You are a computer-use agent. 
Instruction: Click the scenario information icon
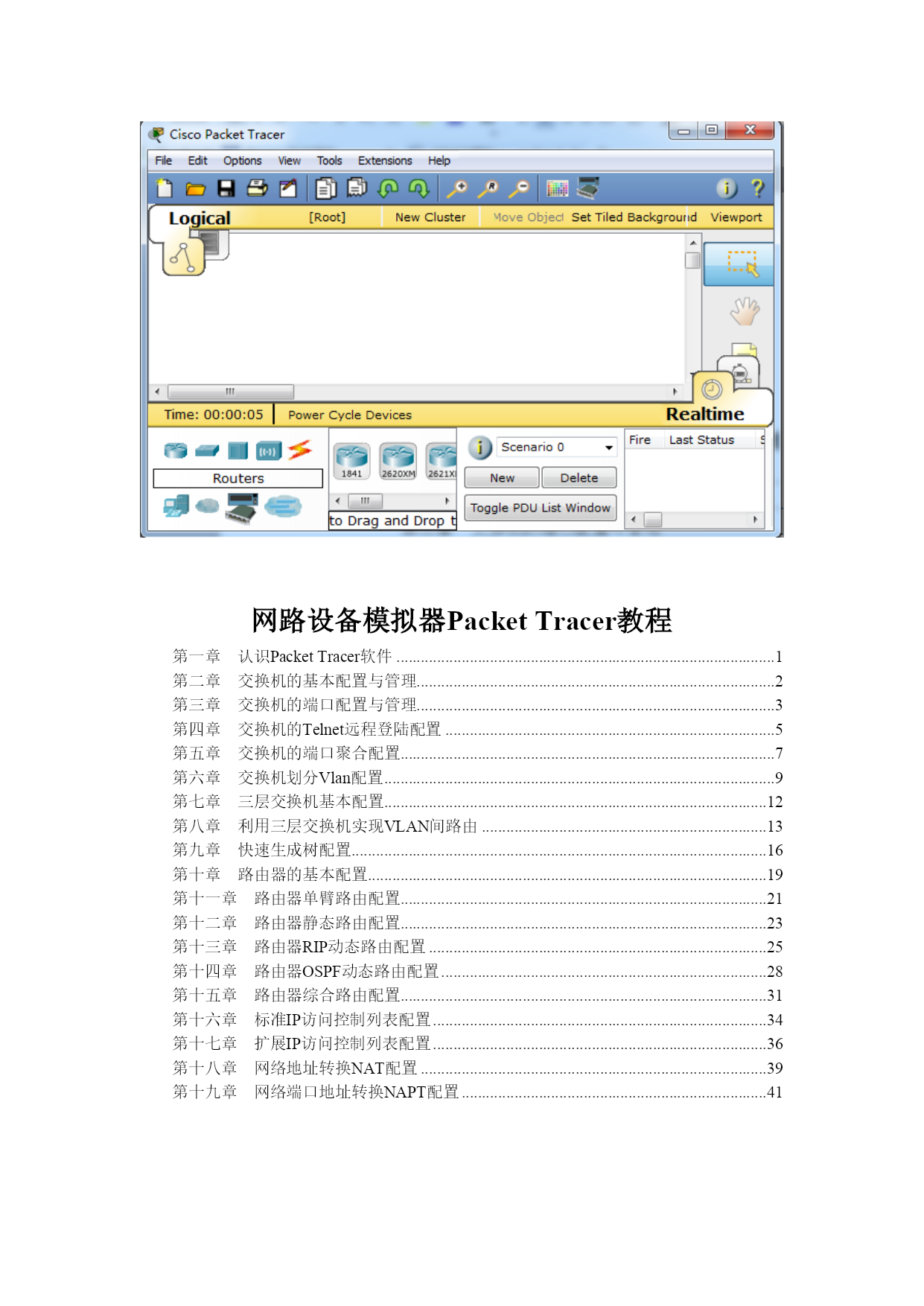tap(480, 447)
